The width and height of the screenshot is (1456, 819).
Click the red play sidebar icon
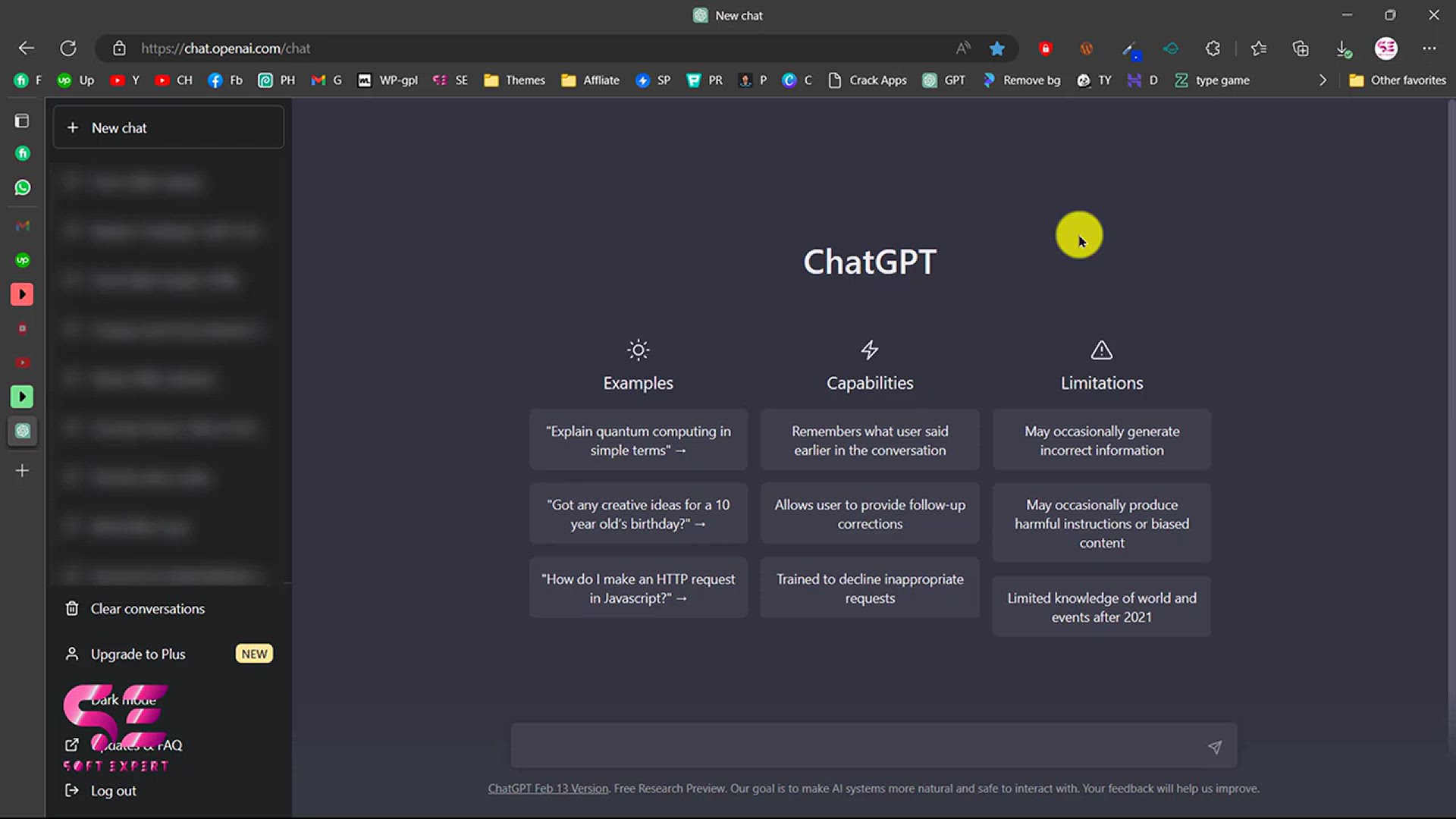click(x=22, y=294)
